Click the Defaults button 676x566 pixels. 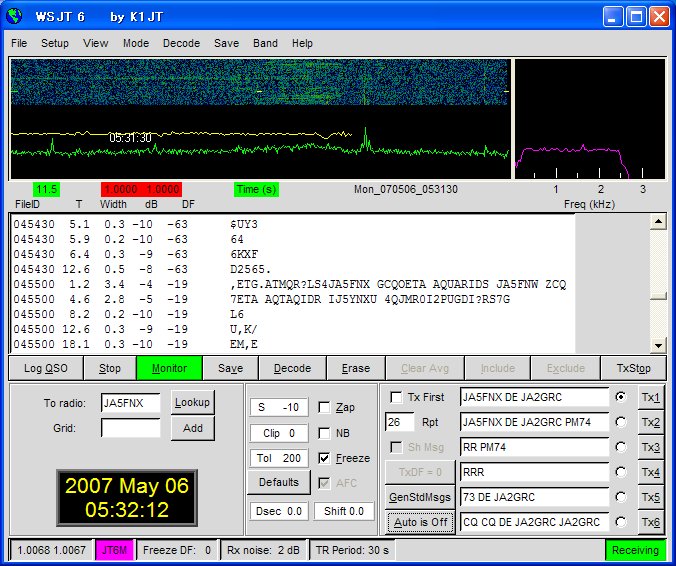click(x=279, y=482)
